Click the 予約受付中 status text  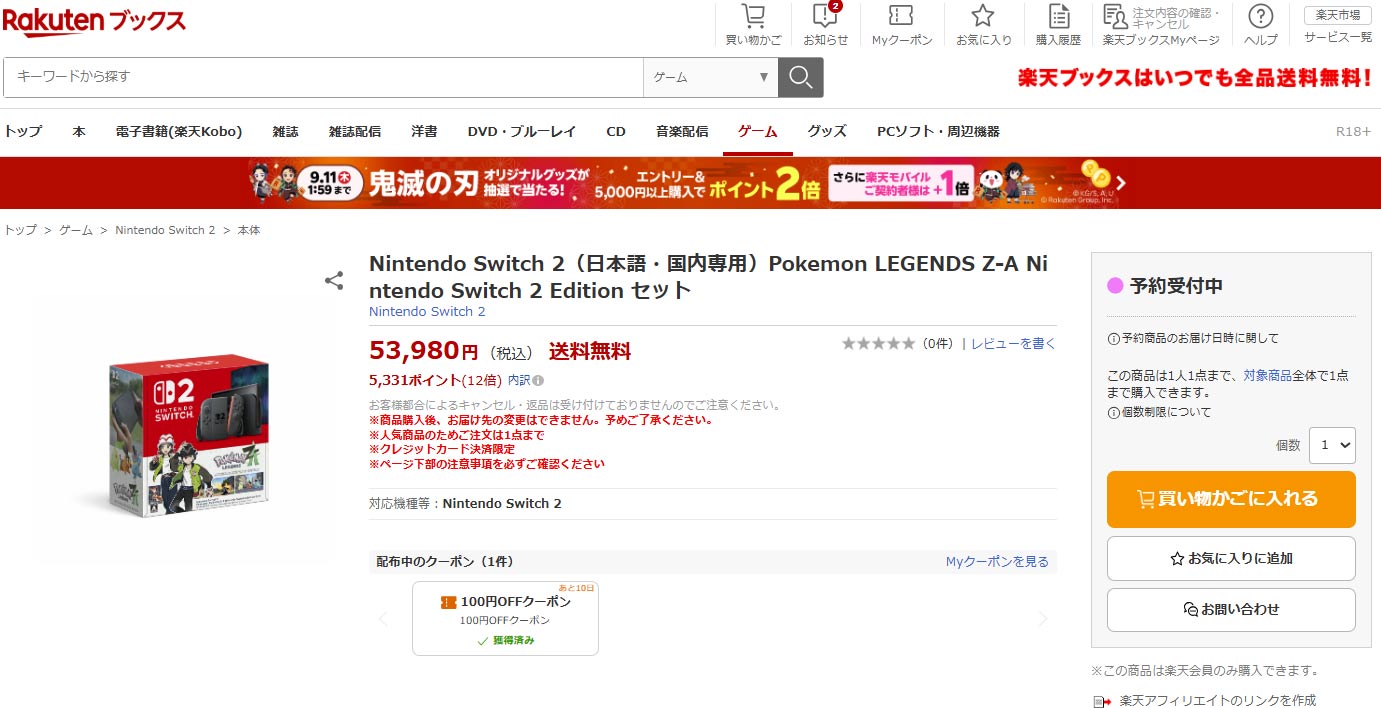(x=1175, y=286)
